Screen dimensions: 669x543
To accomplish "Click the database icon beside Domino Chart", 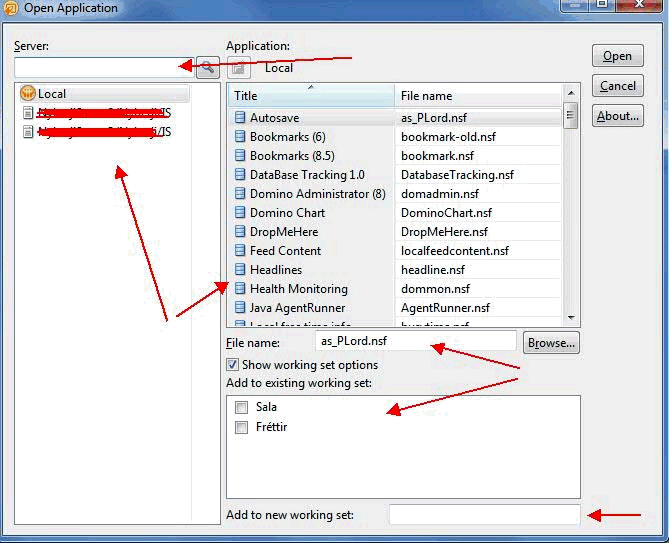I will click(x=240, y=212).
